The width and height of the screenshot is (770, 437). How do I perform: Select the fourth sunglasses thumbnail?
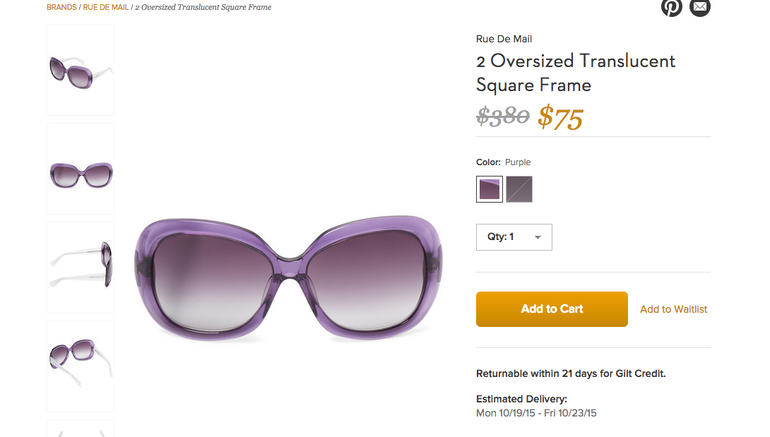(80, 365)
